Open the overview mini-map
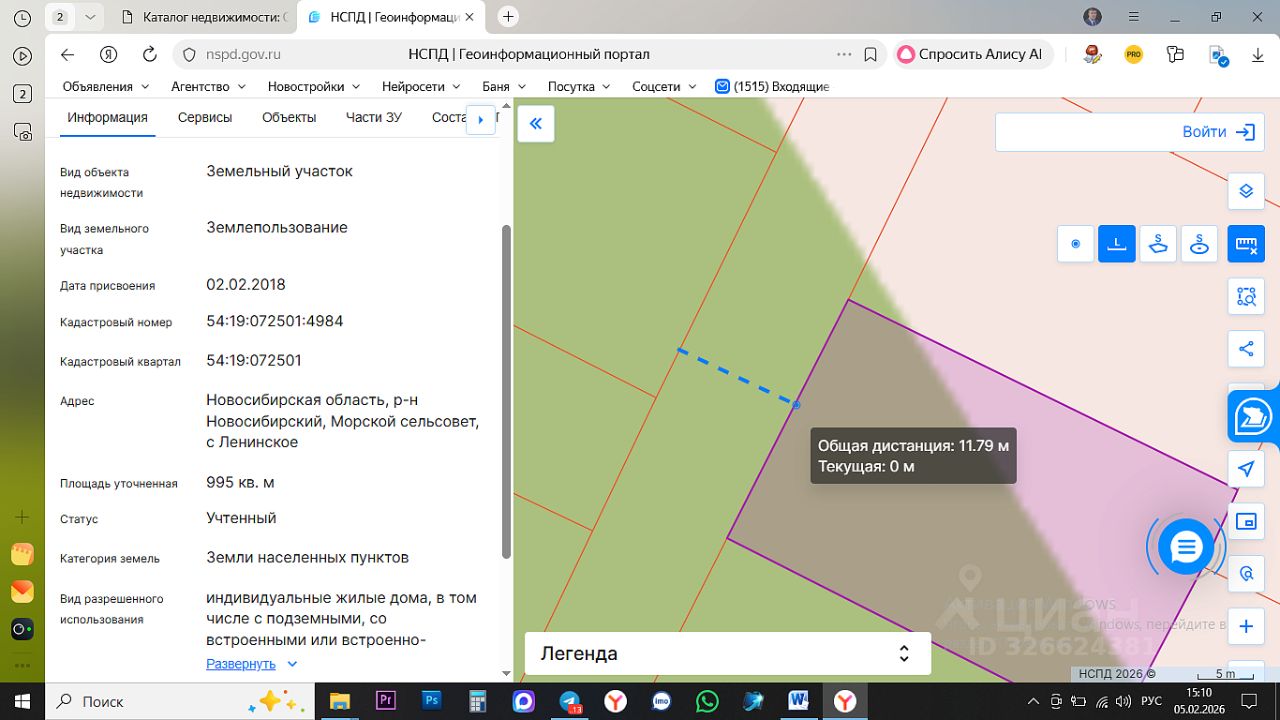Viewport: 1280px width, 720px height. click(1246, 521)
